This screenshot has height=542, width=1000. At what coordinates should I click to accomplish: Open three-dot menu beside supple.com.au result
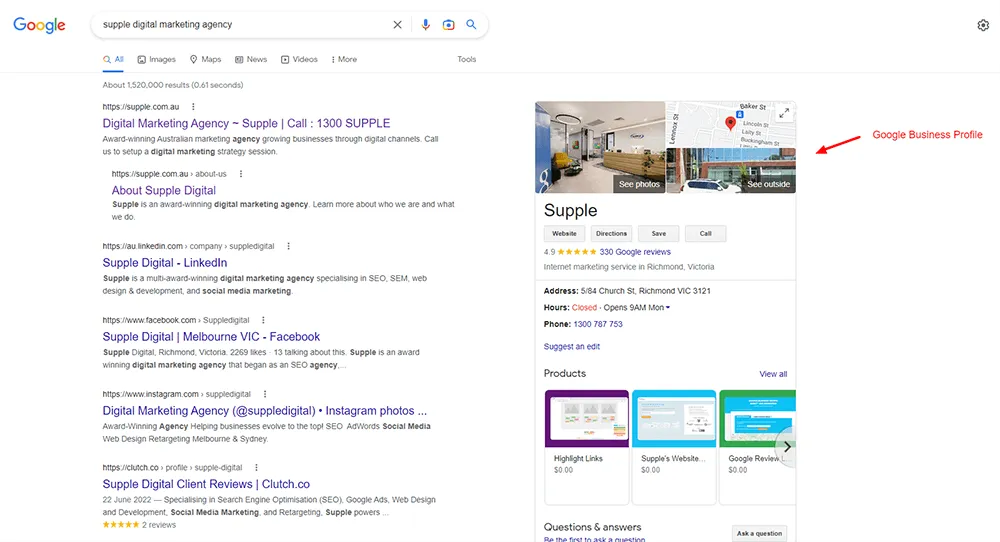(x=193, y=106)
